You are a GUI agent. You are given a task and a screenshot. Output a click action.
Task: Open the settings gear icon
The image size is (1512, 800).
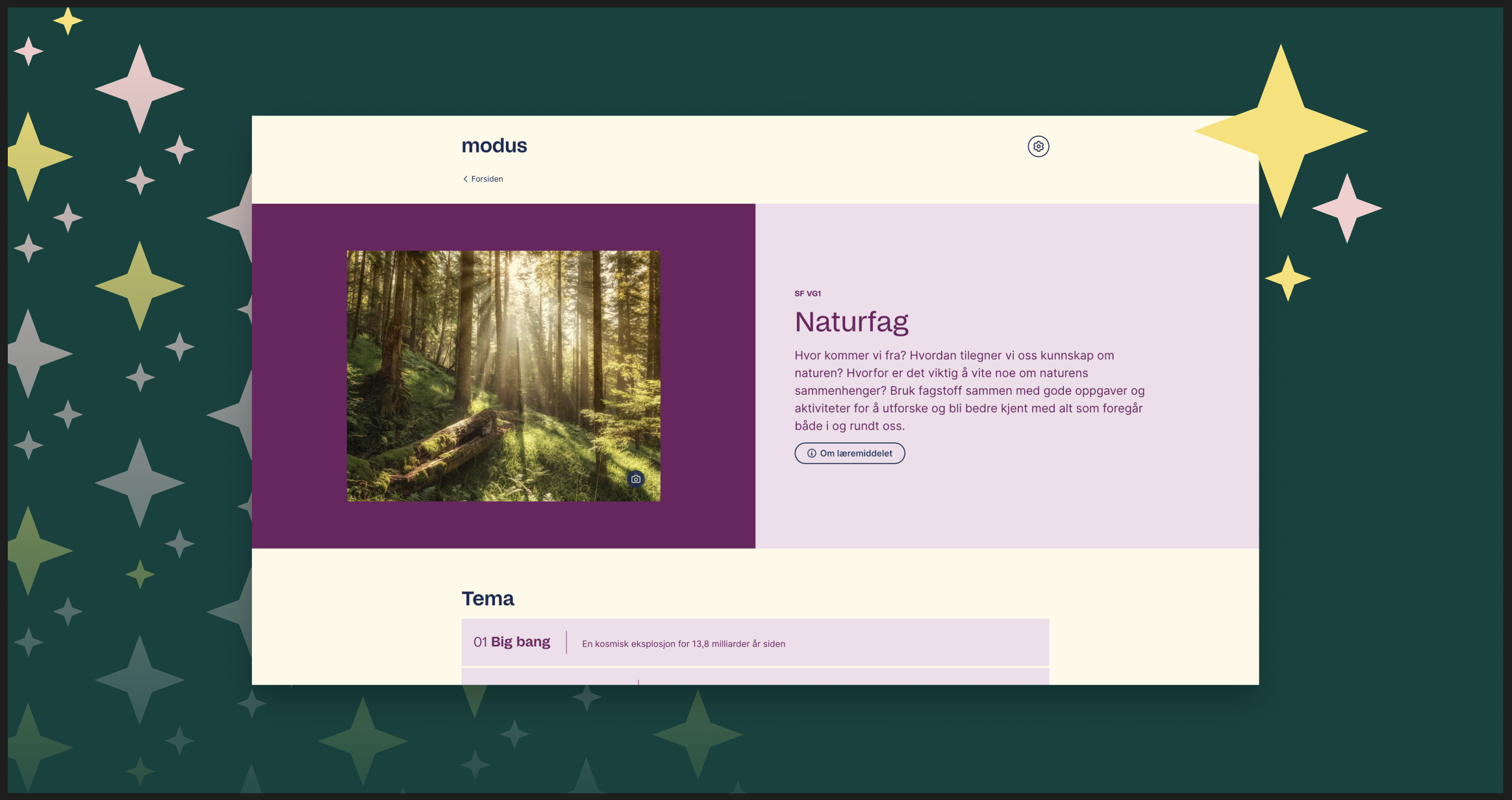(x=1038, y=146)
